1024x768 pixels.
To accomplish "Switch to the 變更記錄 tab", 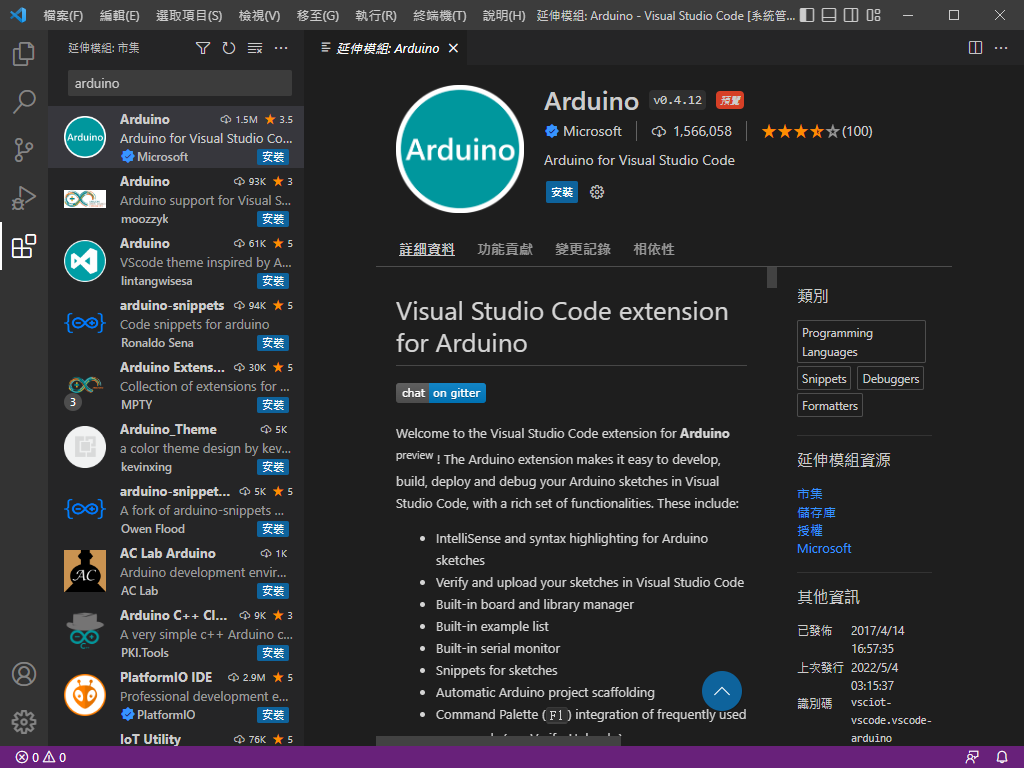I will pos(583,249).
